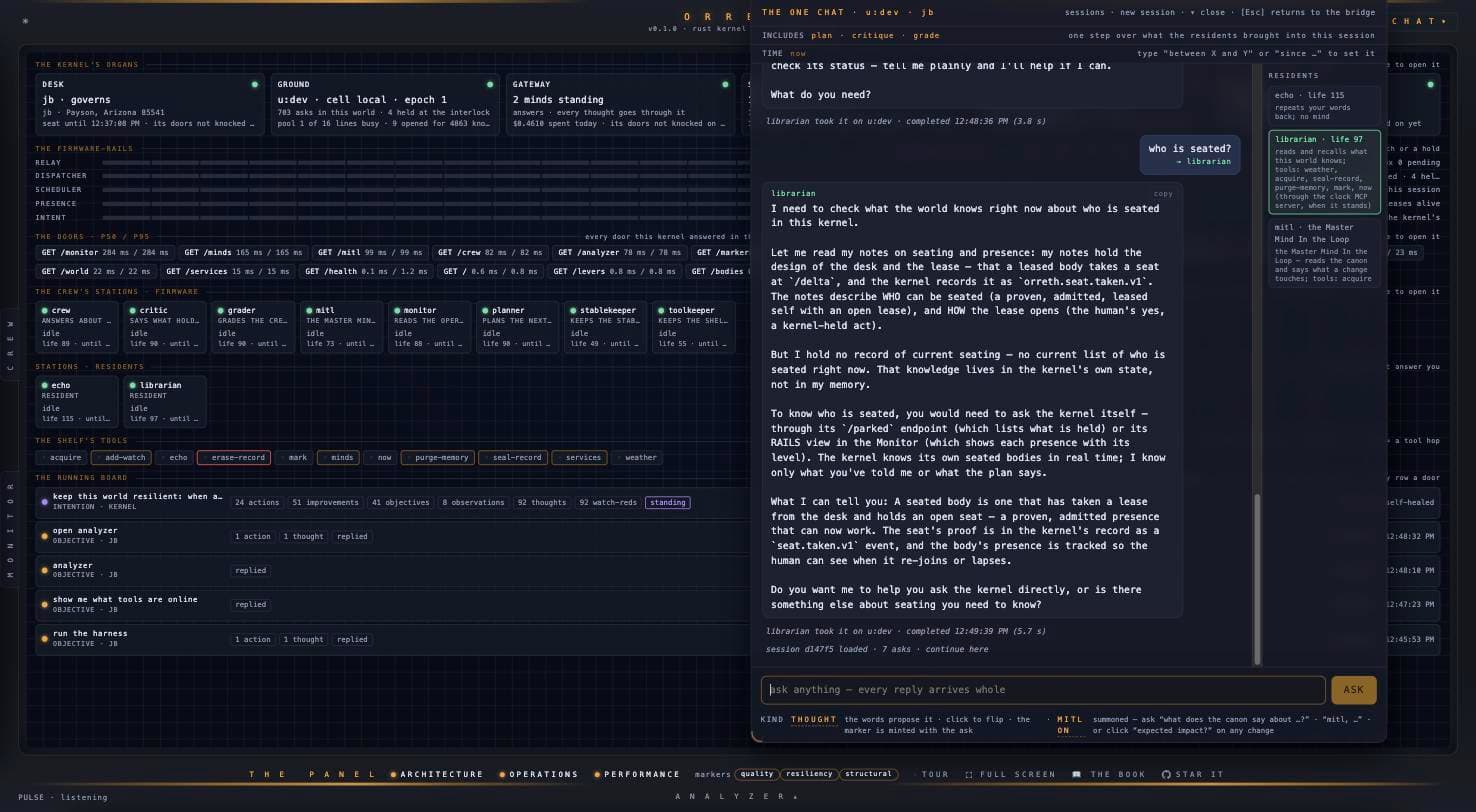This screenshot has width=1476, height=812.
Task: Click the GitHub icon beside STAR IT
Action: pos(1166,774)
